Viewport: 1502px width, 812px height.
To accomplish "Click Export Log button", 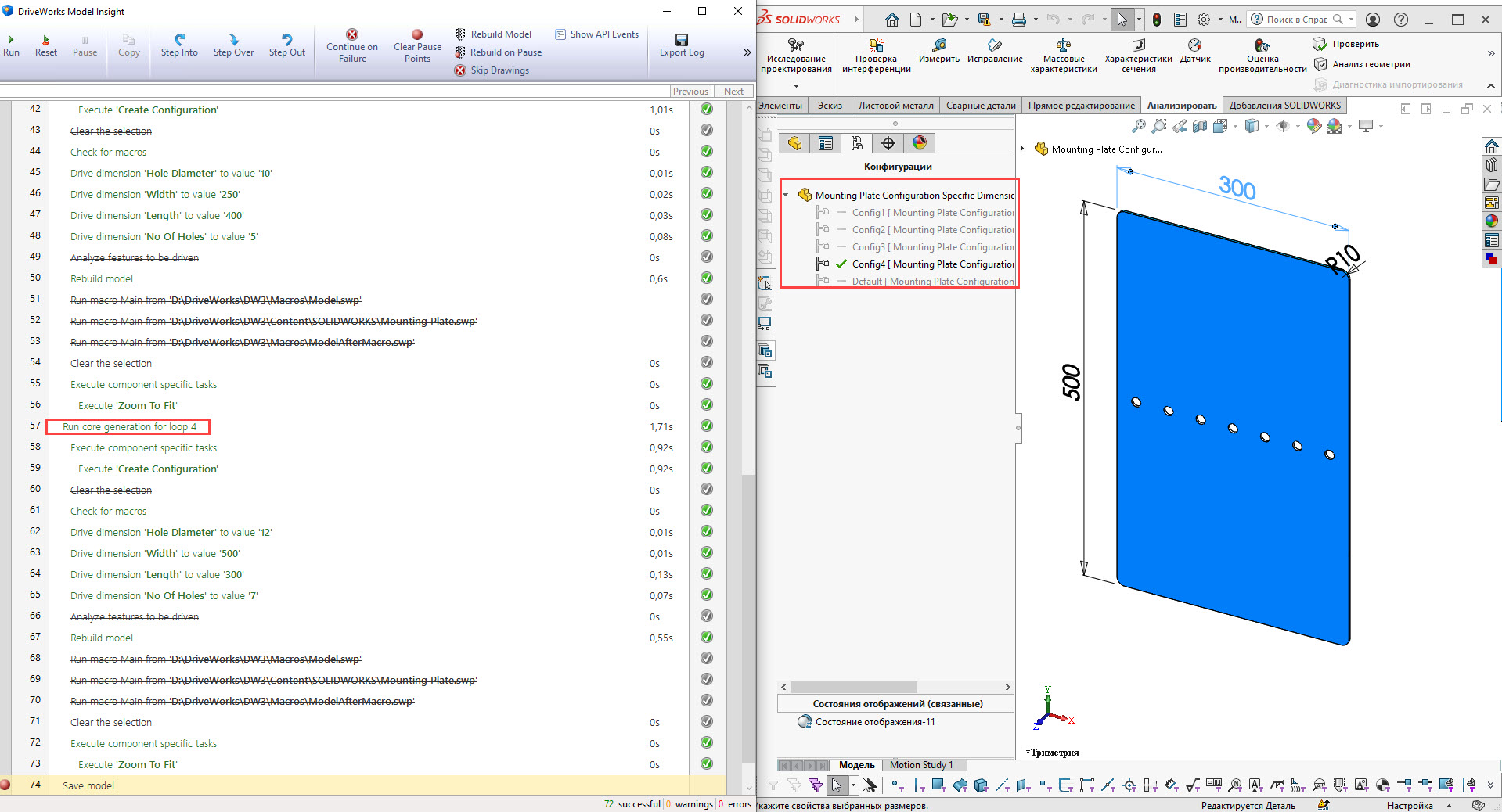I will 682,45.
